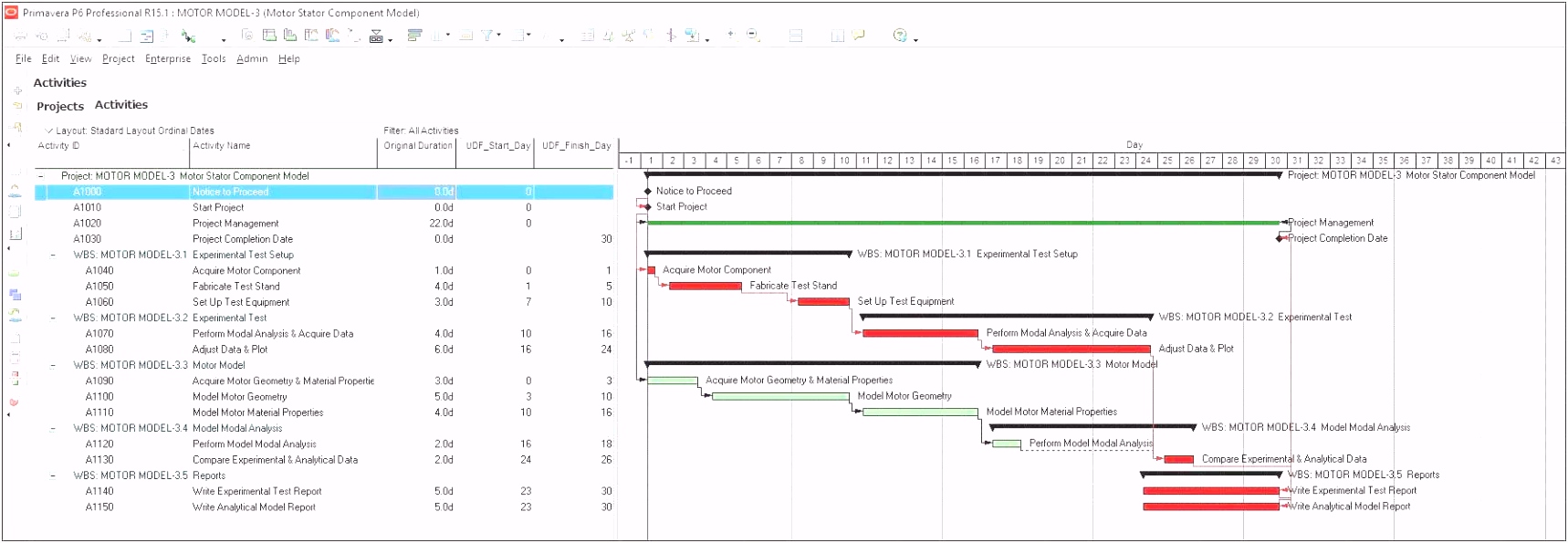Click the red Fabricate Test Stand Gantt bar
The height and width of the screenshot is (543, 1568).
coord(705,286)
